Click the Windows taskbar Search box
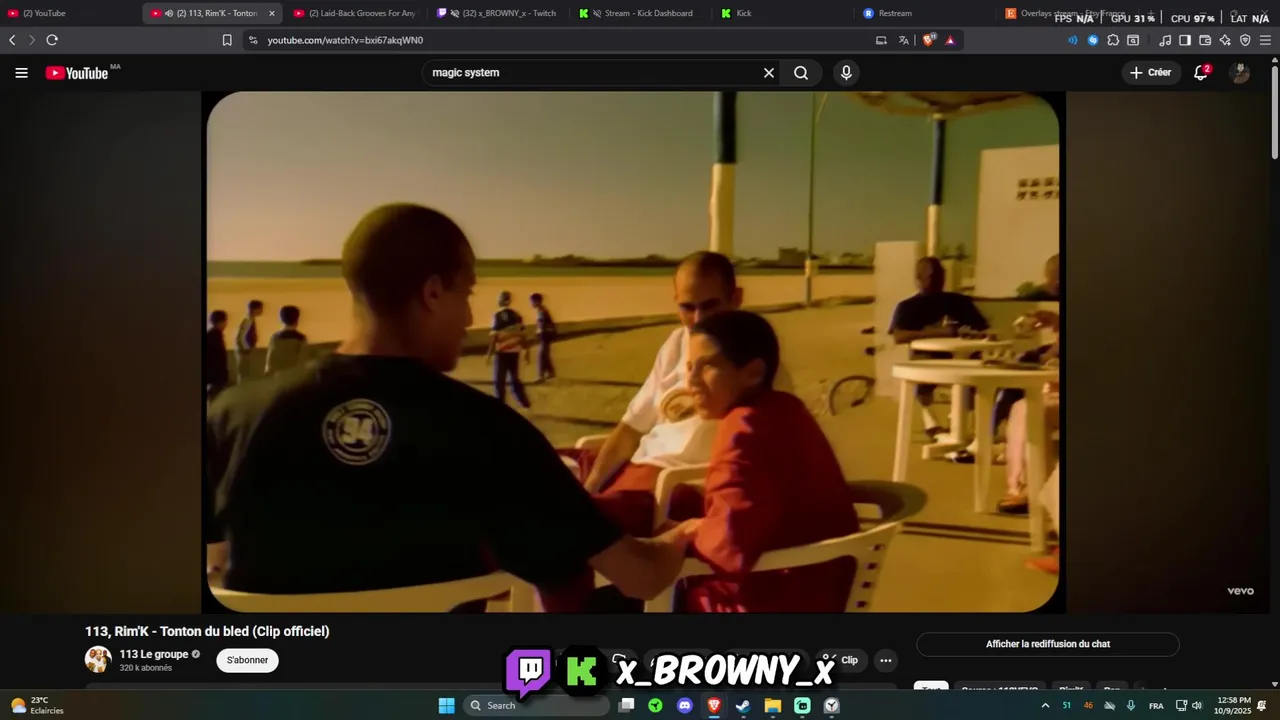Image resolution: width=1280 pixels, height=720 pixels. (537, 705)
